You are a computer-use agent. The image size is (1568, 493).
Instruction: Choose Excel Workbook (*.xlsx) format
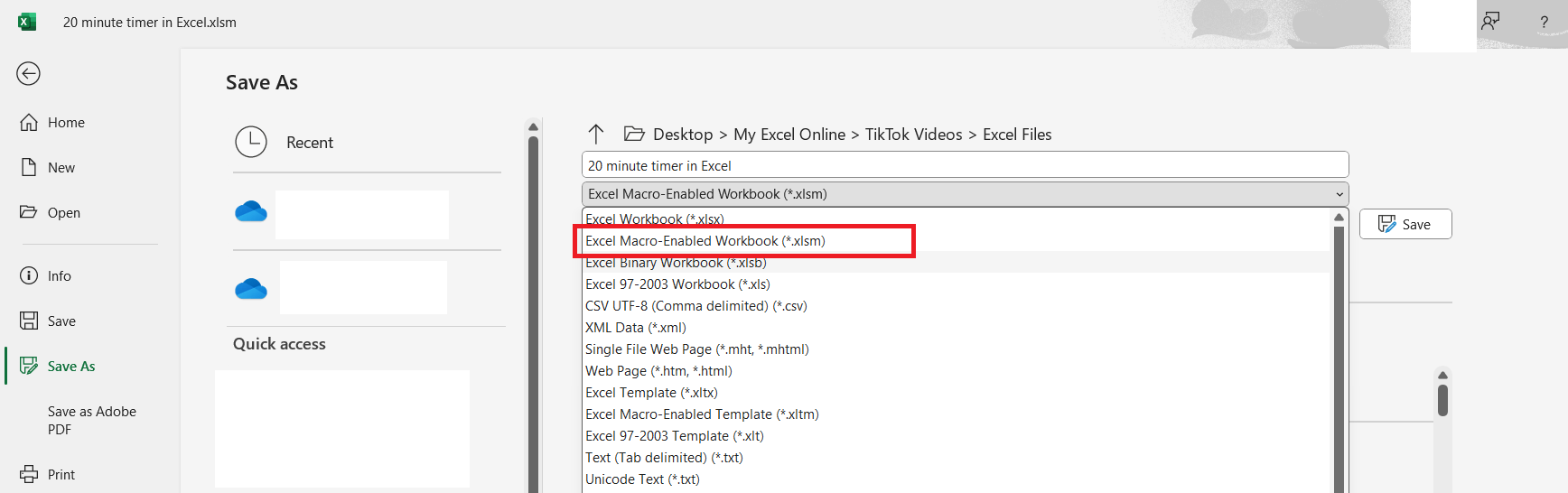[x=957, y=219]
